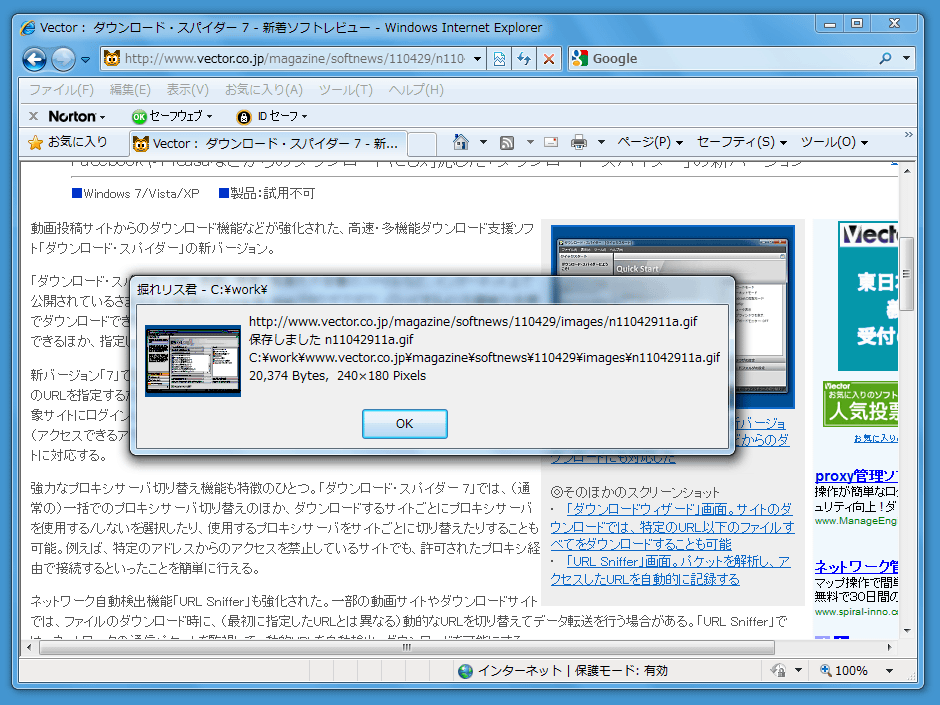
Task: Click the saved image thumbnail in the dialog
Action: tap(192, 361)
